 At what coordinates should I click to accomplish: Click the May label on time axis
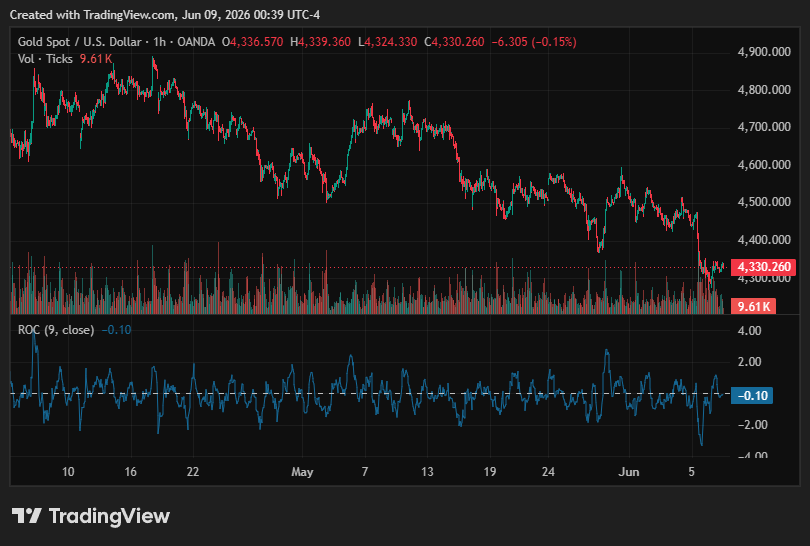coord(302,472)
